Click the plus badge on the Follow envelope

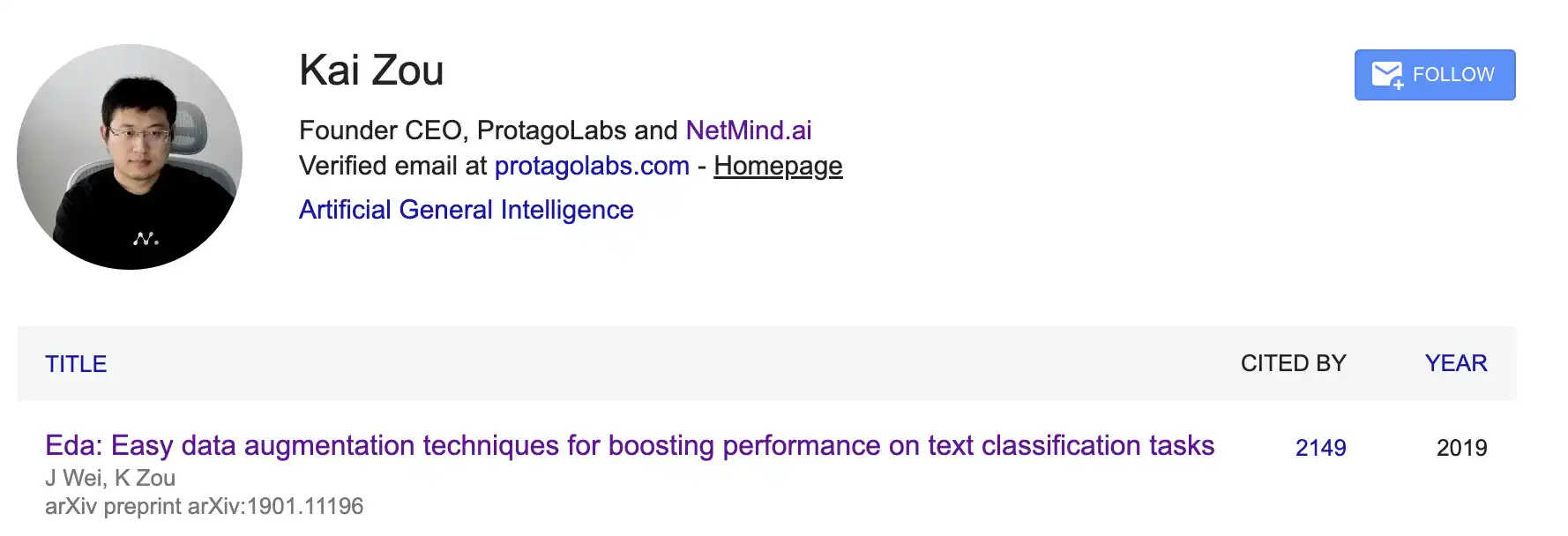[1398, 85]
